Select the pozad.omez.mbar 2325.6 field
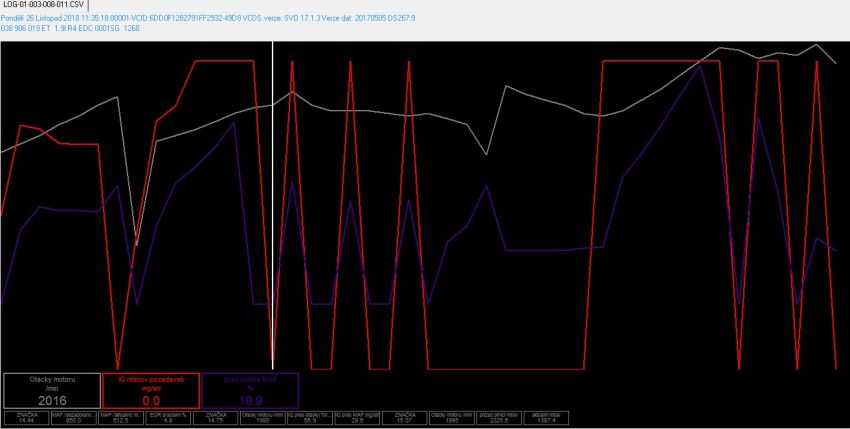 click(497, 418)
